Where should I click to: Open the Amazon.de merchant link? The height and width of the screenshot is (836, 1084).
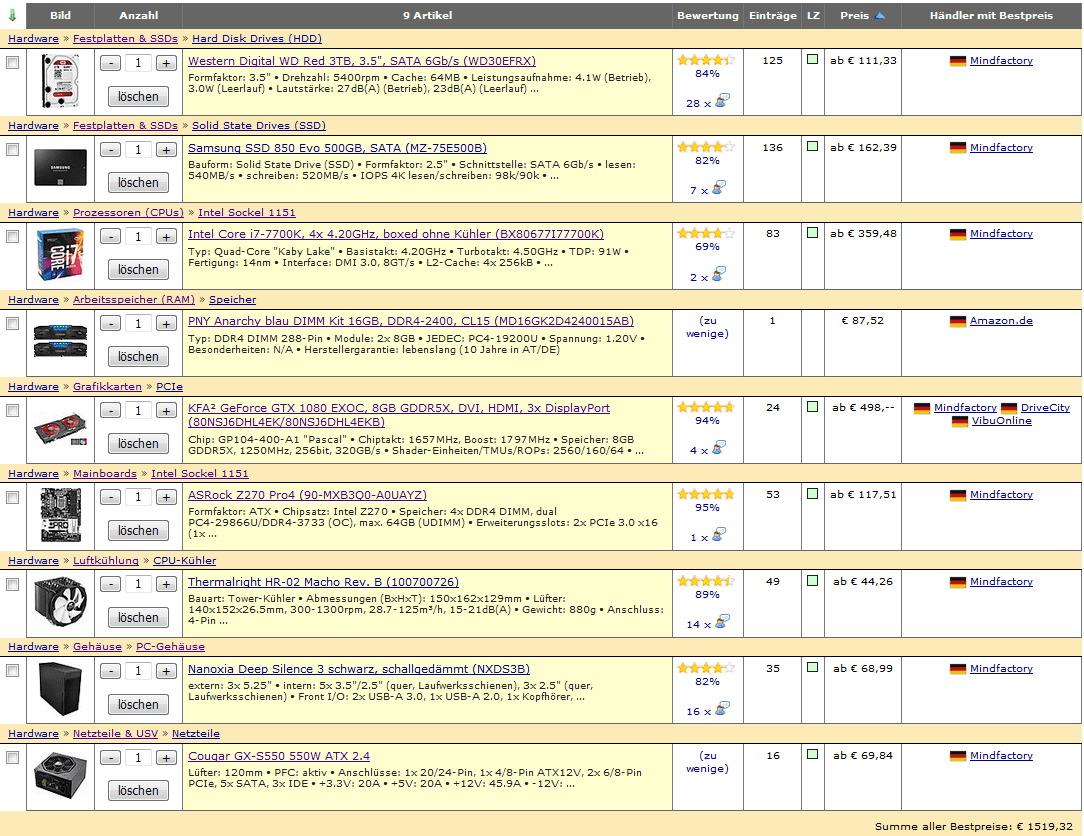click(1001, 321)
